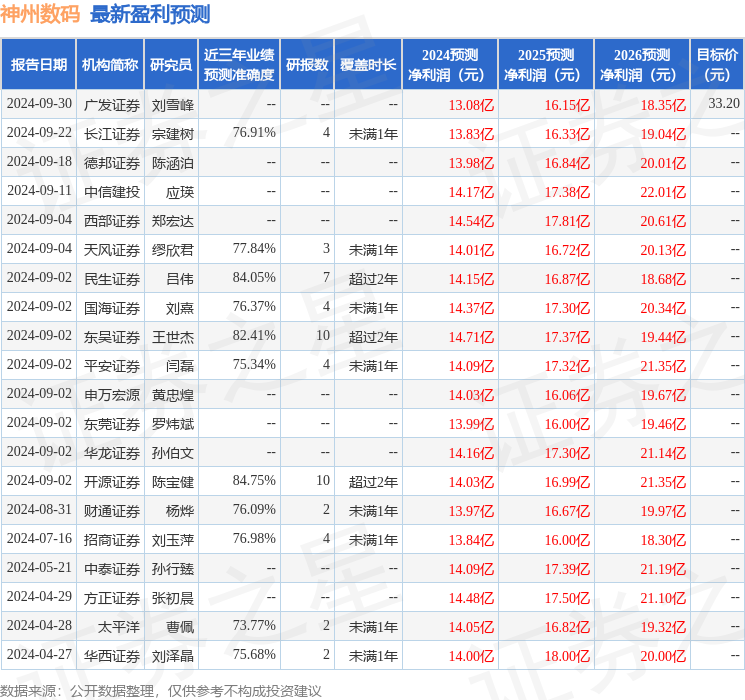Click the accuracy value 76.91%
Viewport: 745px width, 700px height.
[254, 133]
